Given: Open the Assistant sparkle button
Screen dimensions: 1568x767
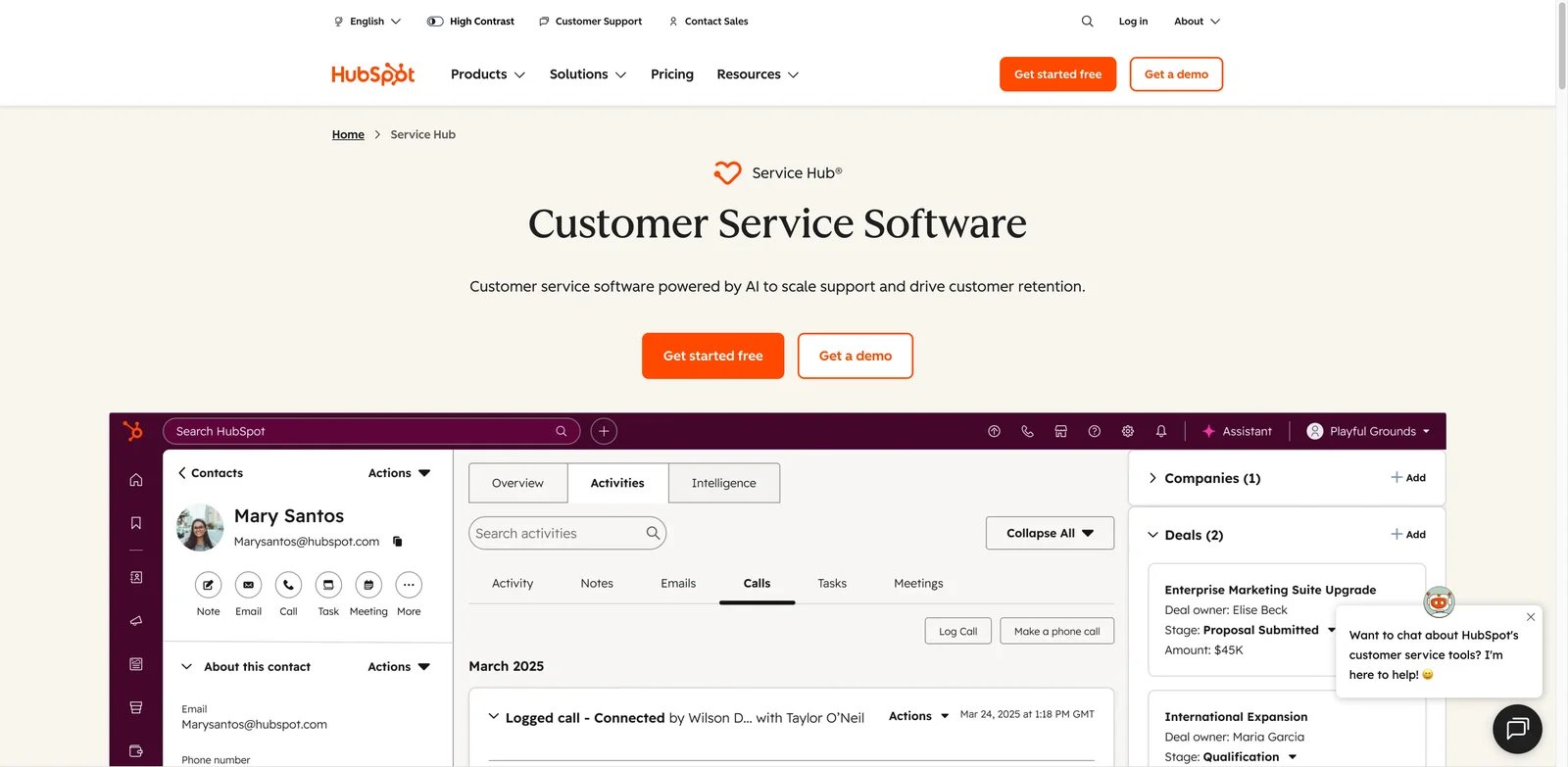Looking at the screenshot, I should click(1237, 431).
